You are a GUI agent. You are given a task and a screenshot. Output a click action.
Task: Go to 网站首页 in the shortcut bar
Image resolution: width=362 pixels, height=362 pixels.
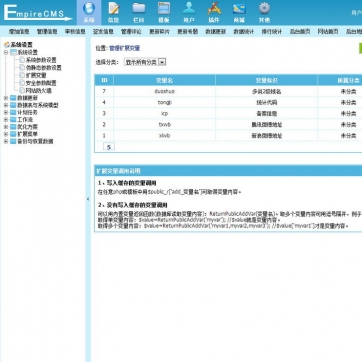(328, 32)
